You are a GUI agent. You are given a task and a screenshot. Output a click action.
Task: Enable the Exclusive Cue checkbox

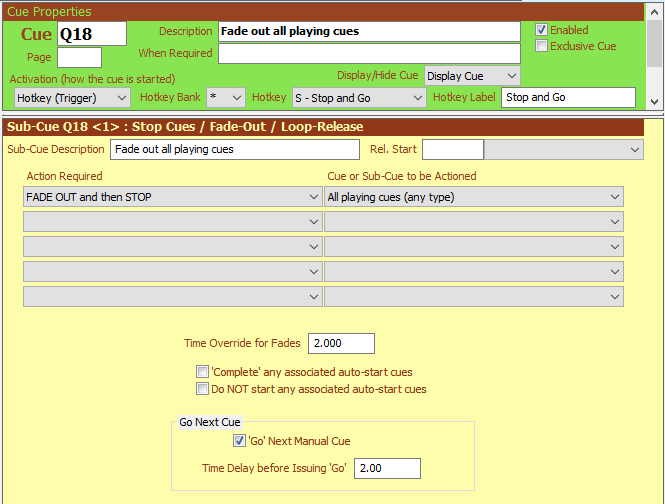pyautogui.click(x=542, y=46)
